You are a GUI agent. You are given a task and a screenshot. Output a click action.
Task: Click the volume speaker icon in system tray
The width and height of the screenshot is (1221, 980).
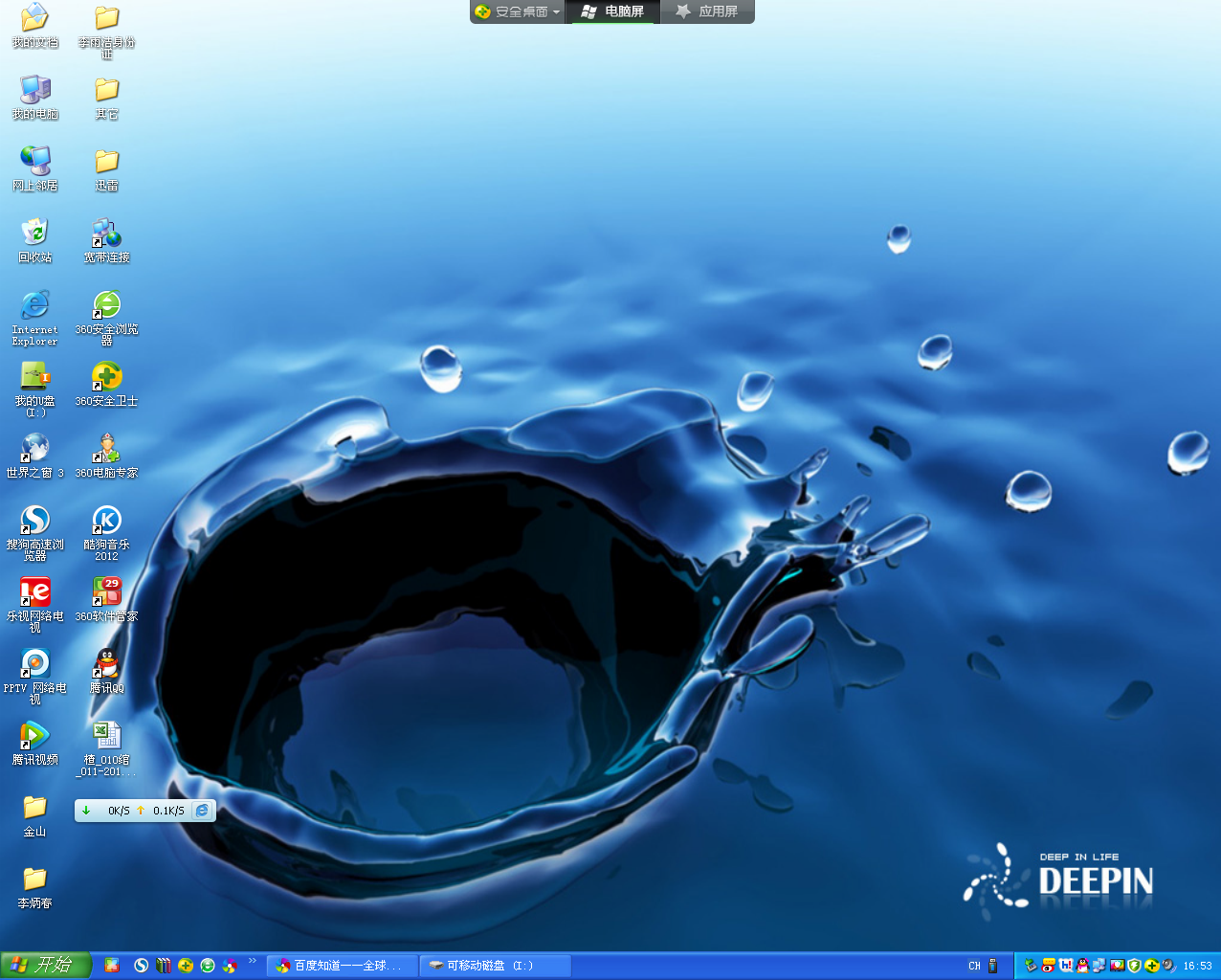click(1168, 966)
